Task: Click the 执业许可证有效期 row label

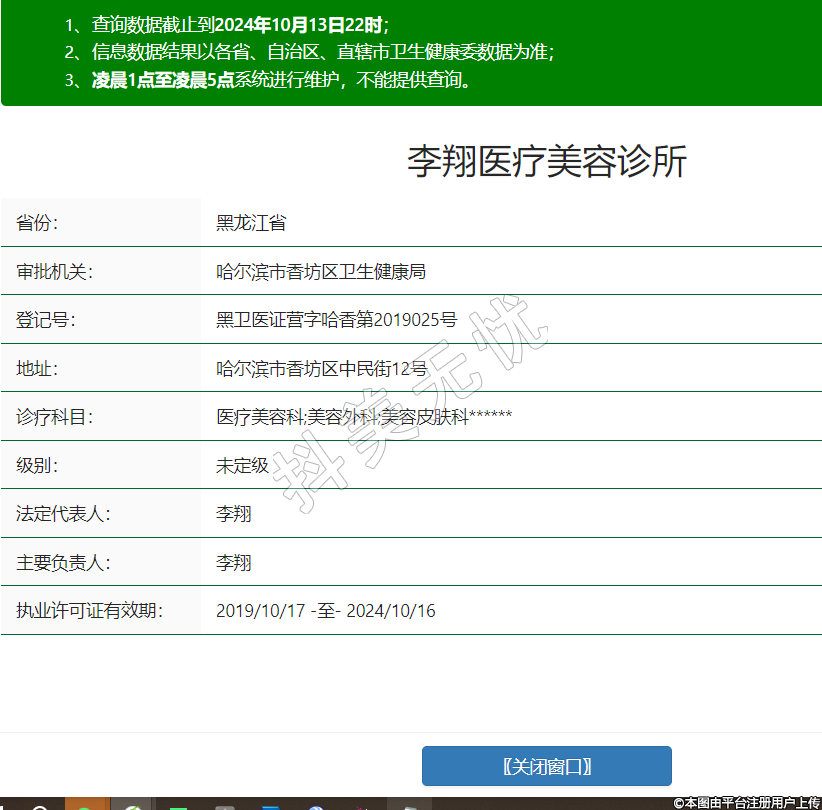Action: click(x=89, y=611)
